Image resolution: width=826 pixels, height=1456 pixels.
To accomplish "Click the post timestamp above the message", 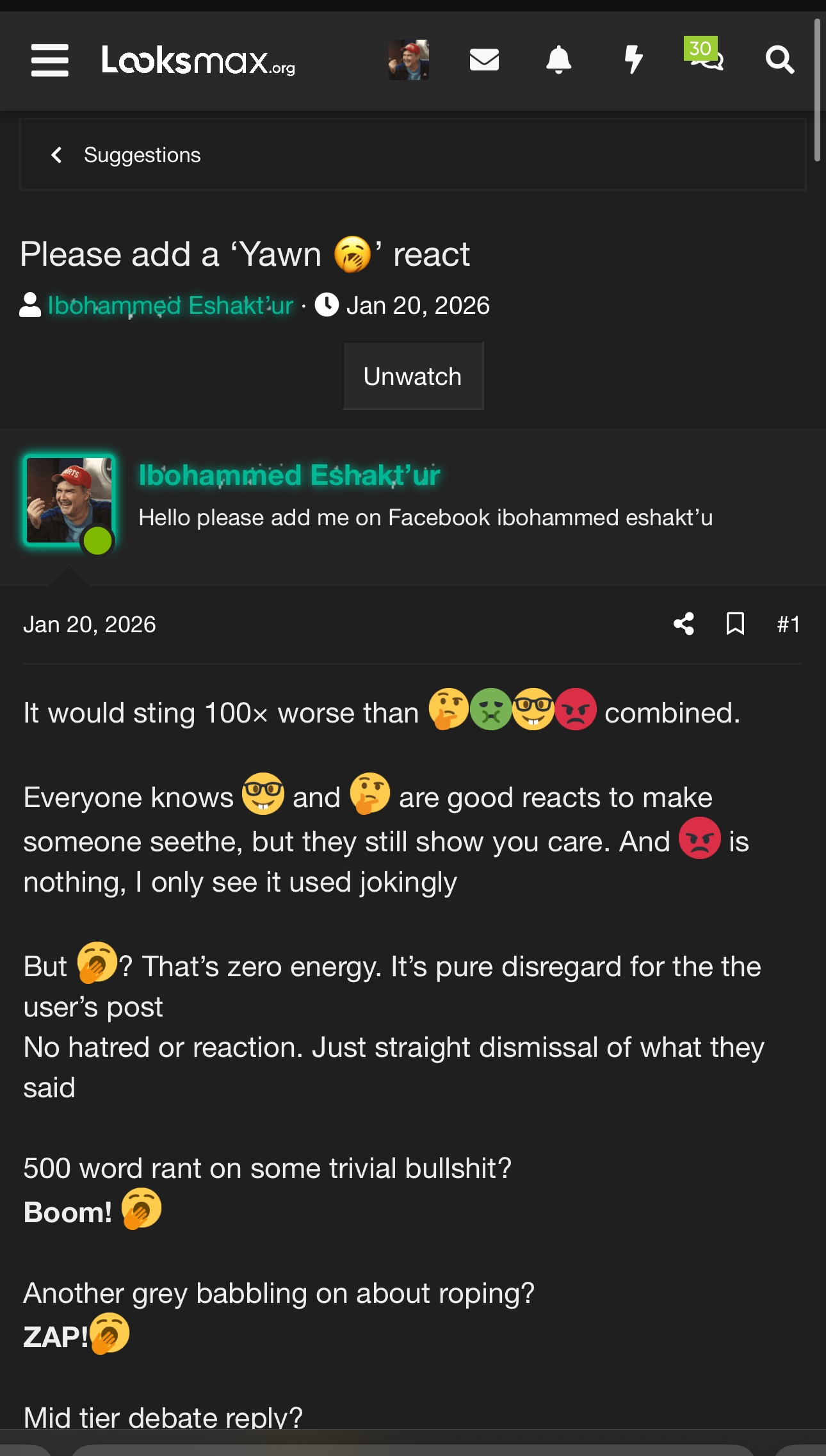I will (90, 625).
